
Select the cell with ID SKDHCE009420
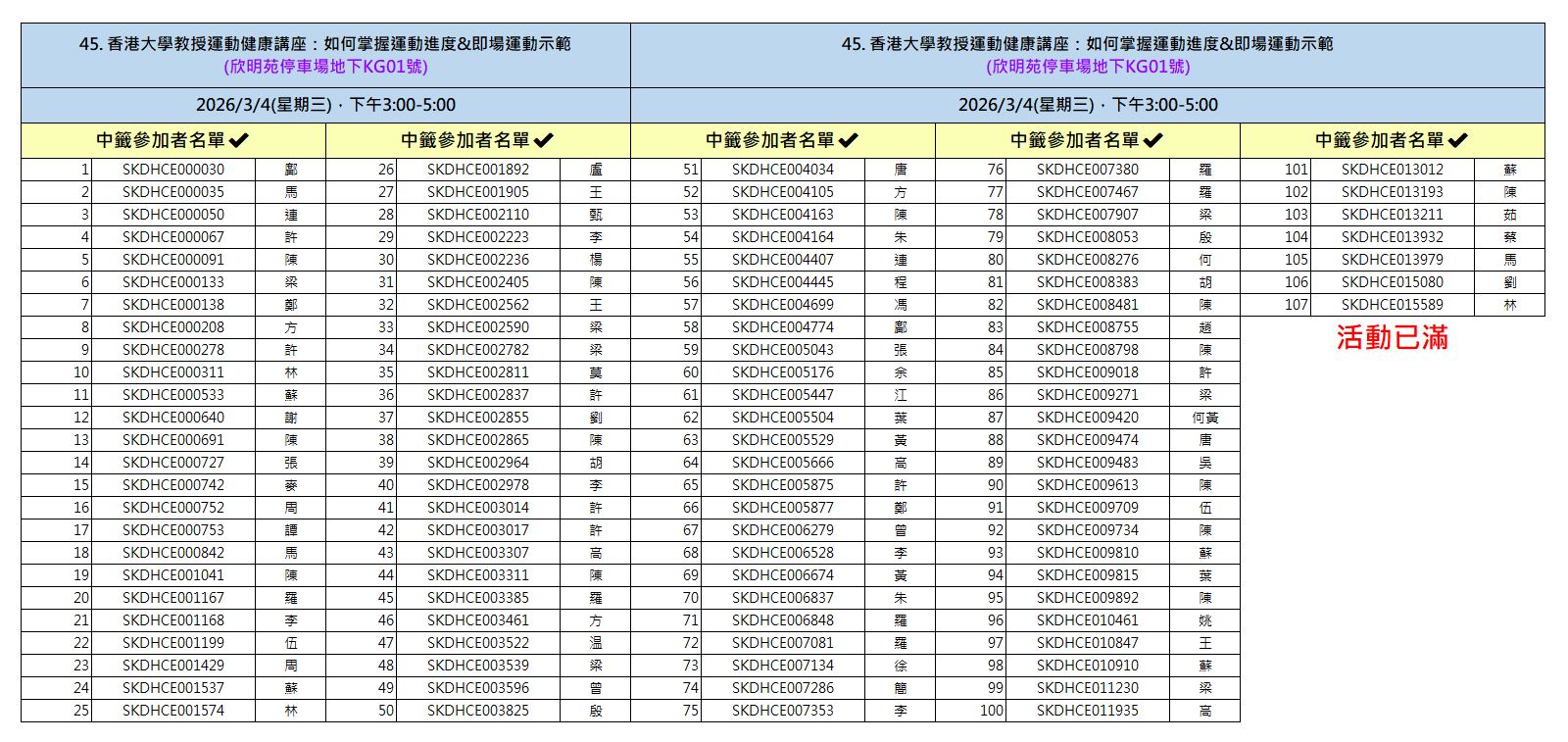click(x=1088, y=418)
